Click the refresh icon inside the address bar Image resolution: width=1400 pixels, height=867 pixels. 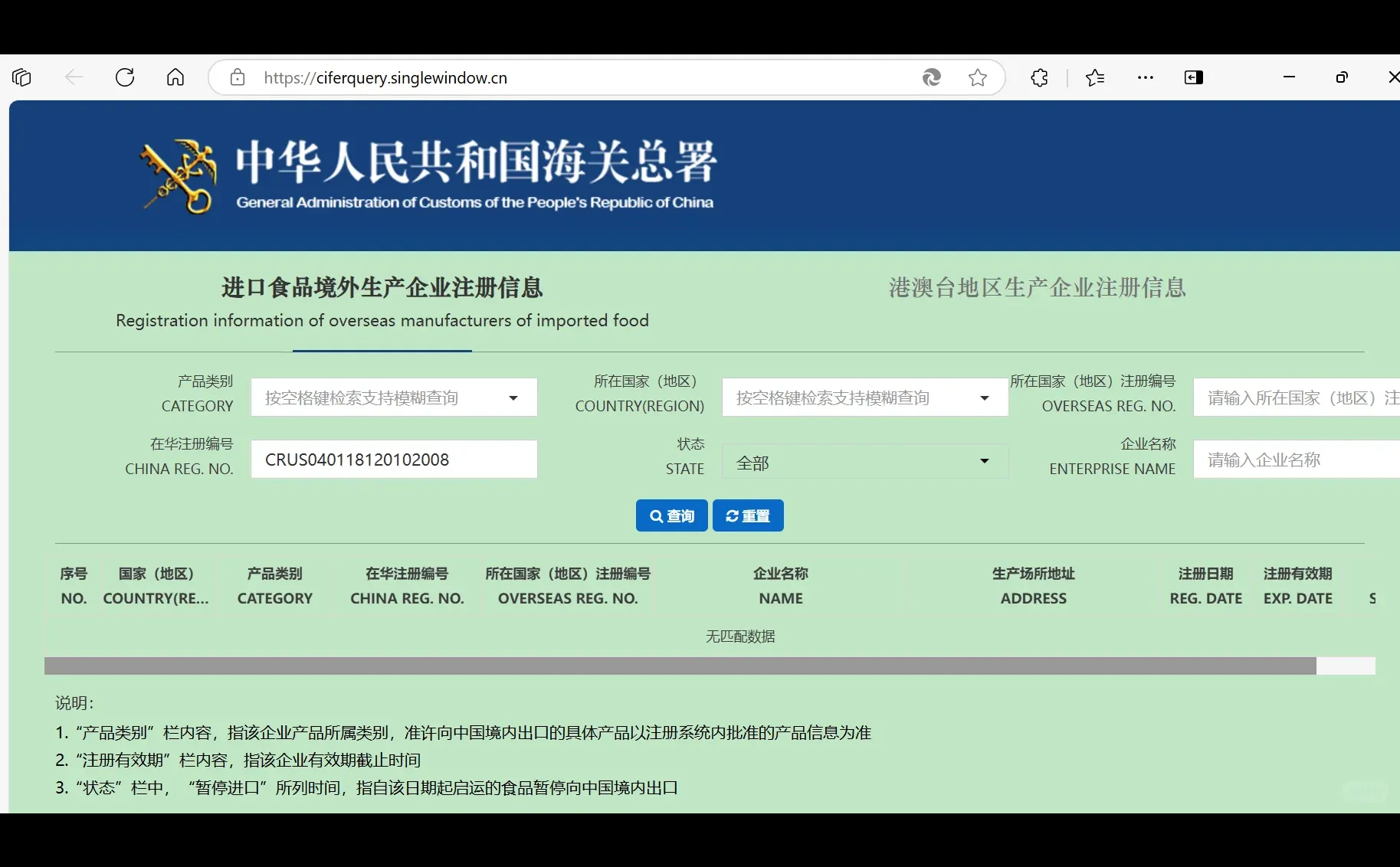931,77
